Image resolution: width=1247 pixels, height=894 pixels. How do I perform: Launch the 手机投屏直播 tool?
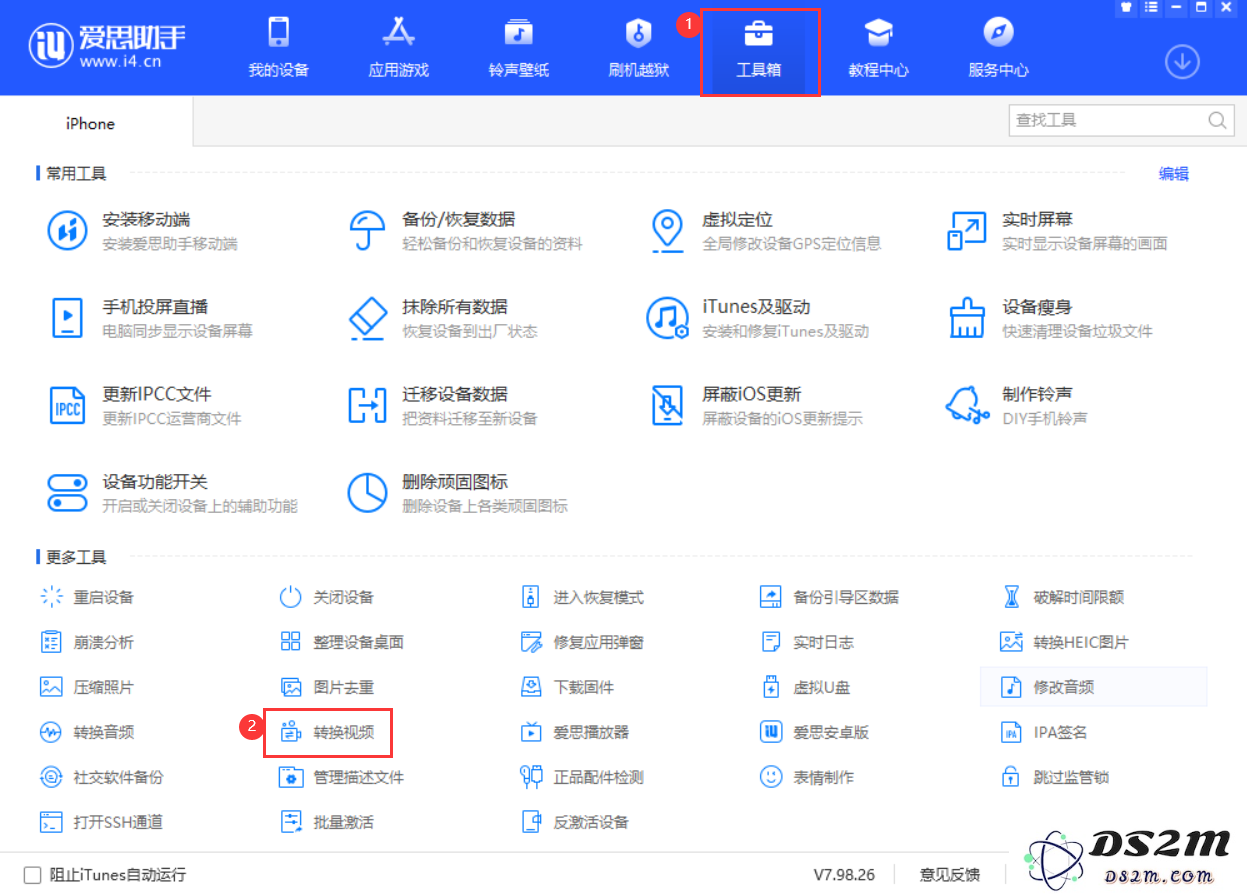pos(151,318)
